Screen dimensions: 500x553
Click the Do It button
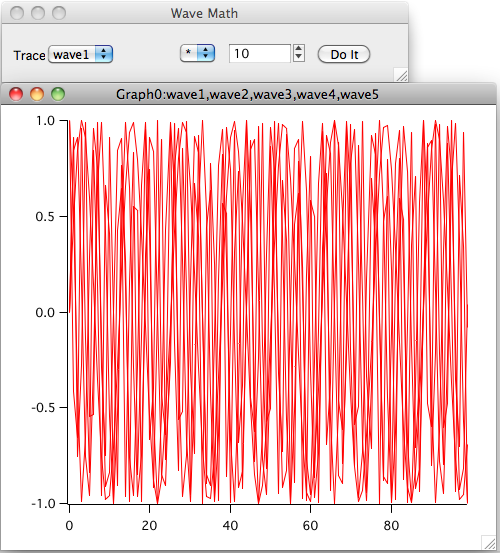click(344, 54)
